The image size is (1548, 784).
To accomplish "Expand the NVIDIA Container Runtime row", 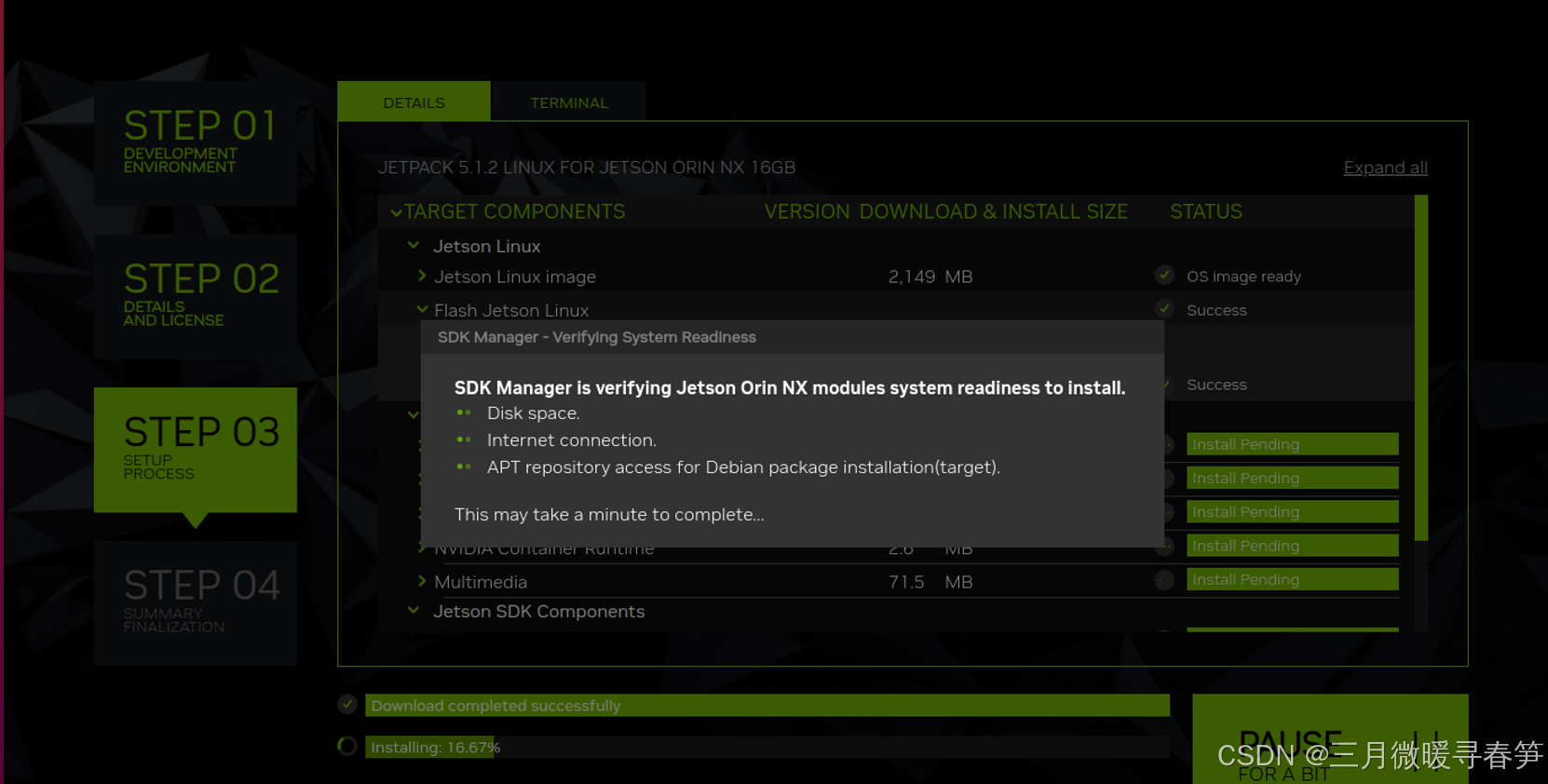I will (422, 548).
